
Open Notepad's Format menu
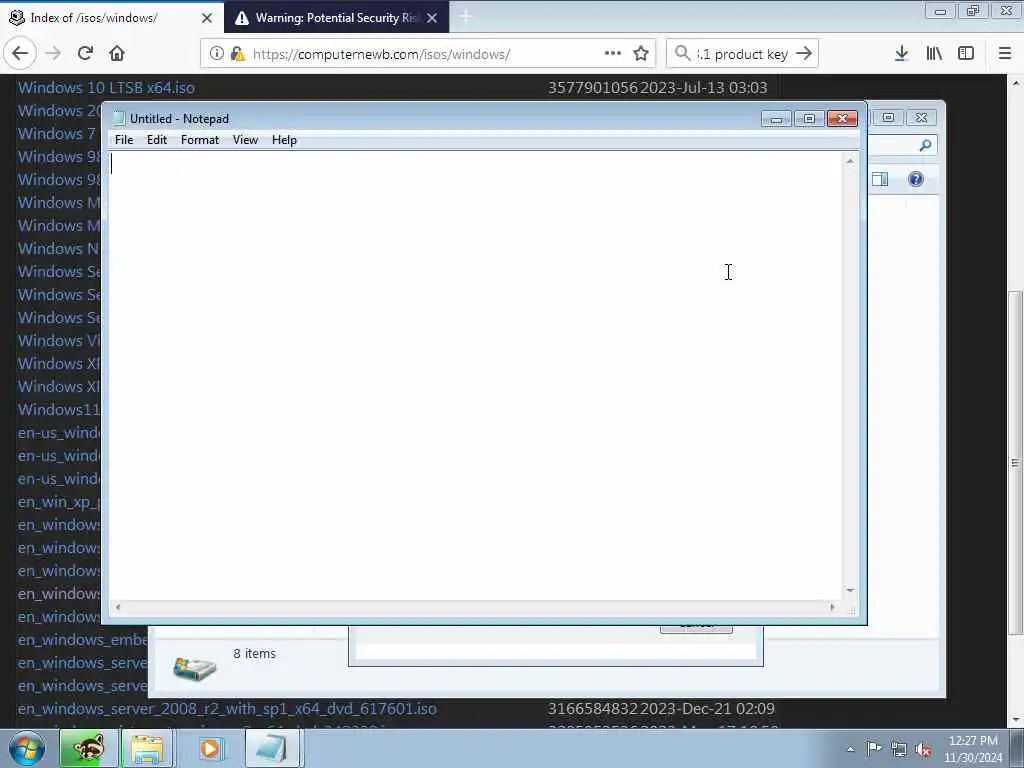pyautogui.click(x=200, y=140)
